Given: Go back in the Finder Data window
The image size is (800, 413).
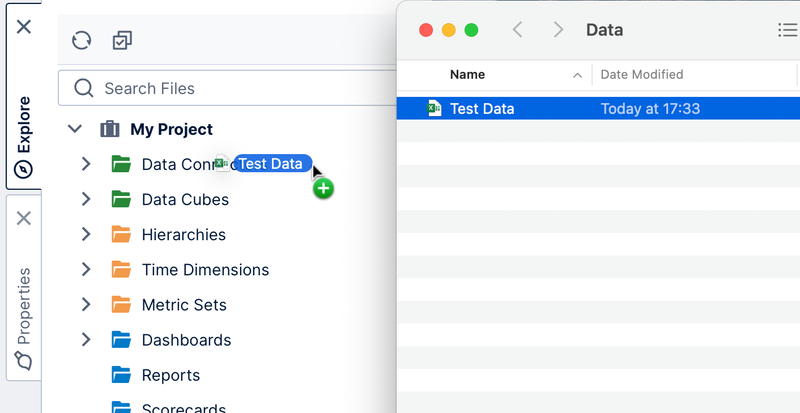Looking at the screenshot, I should 517,30.
